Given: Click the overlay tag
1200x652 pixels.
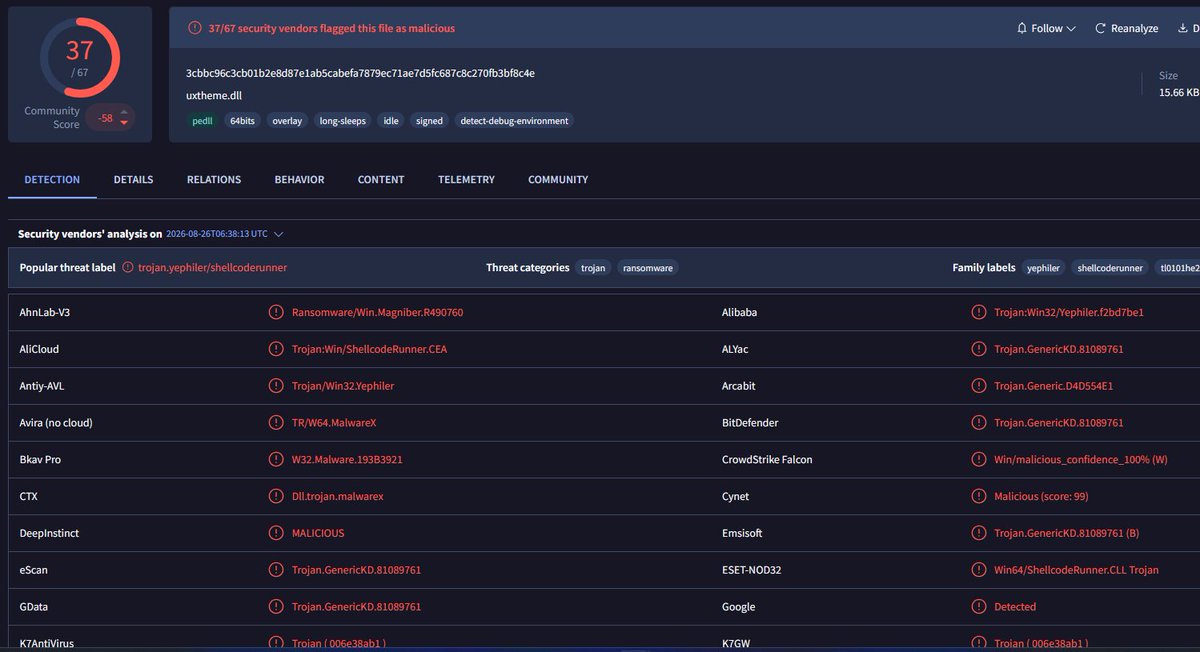Looking at the screenshot, I should (x=287, y=121).
